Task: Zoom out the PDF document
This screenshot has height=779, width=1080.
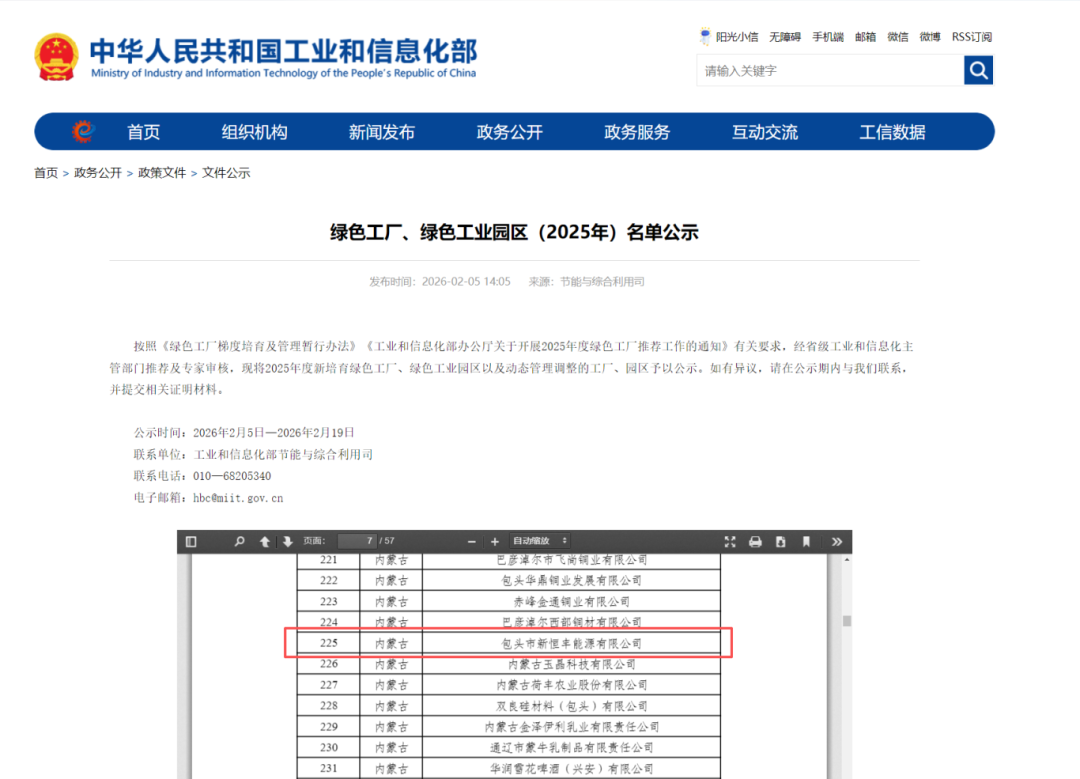Action: 471,542
